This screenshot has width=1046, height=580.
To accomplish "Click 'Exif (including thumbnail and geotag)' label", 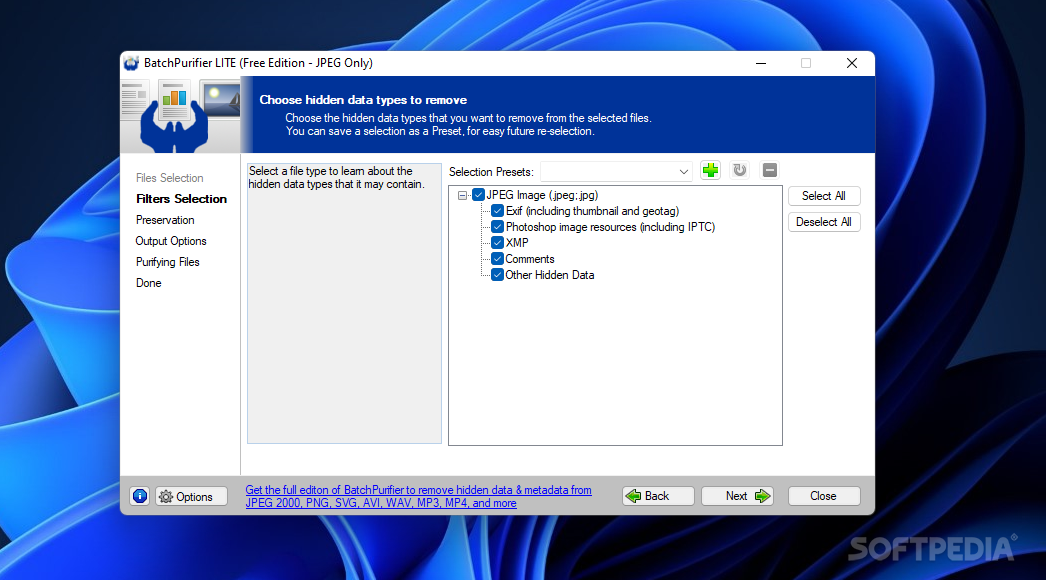I will pos(592,211).
